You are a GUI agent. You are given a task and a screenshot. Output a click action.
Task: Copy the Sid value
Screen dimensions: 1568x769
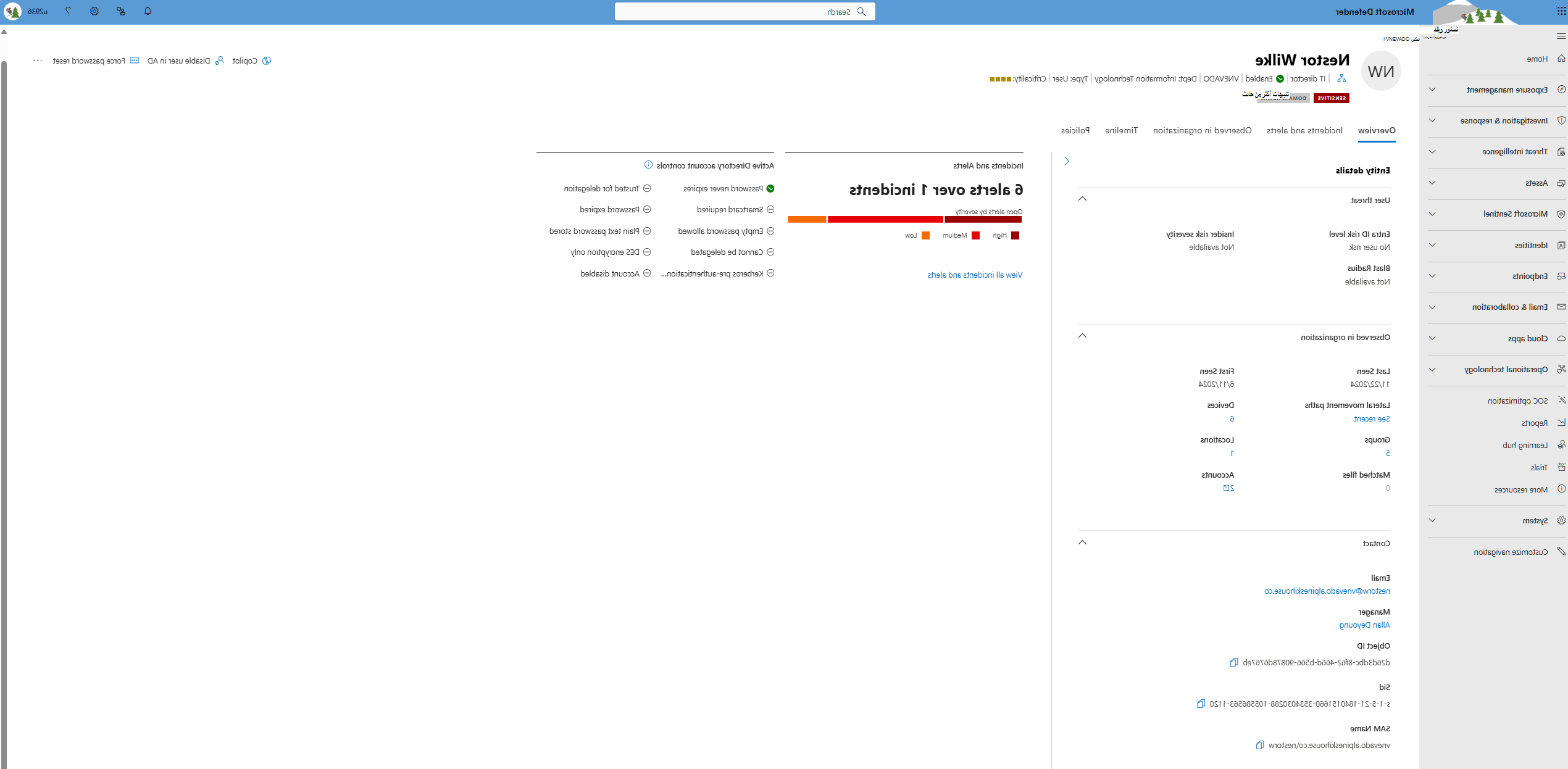(x=1201, y=704)
